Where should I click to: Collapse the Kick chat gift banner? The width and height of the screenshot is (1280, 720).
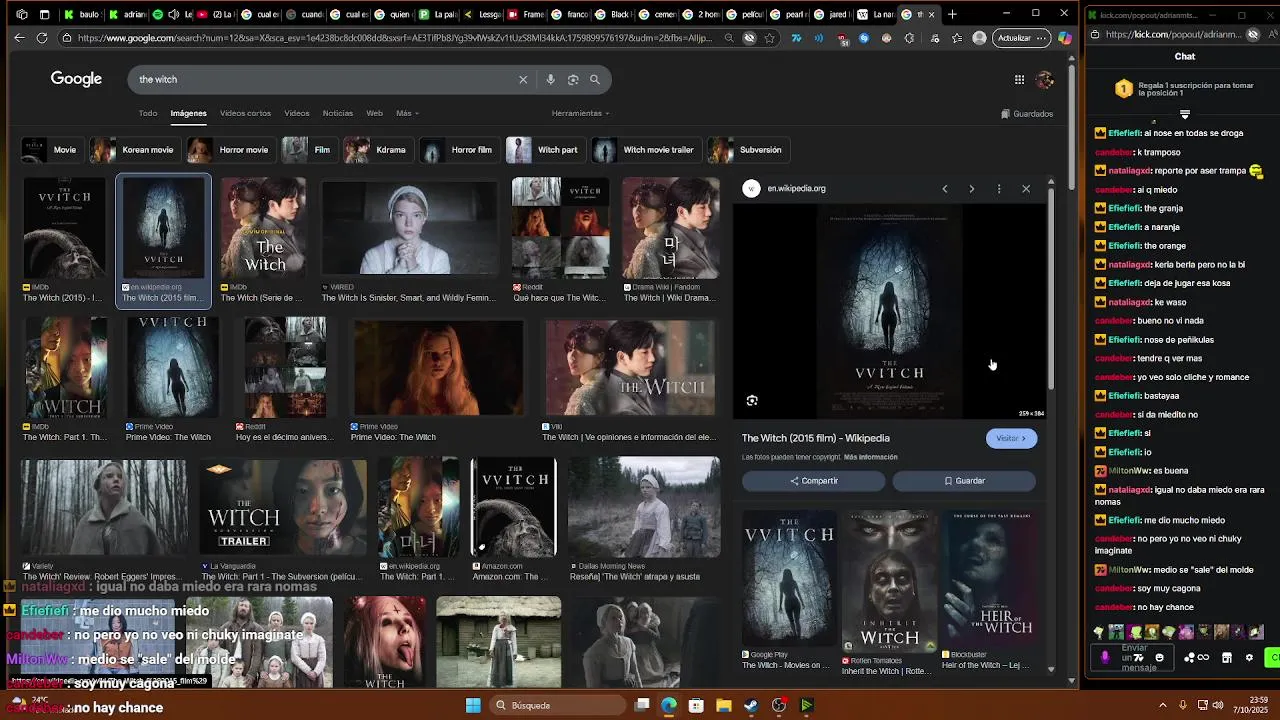tap(1185, 115)
